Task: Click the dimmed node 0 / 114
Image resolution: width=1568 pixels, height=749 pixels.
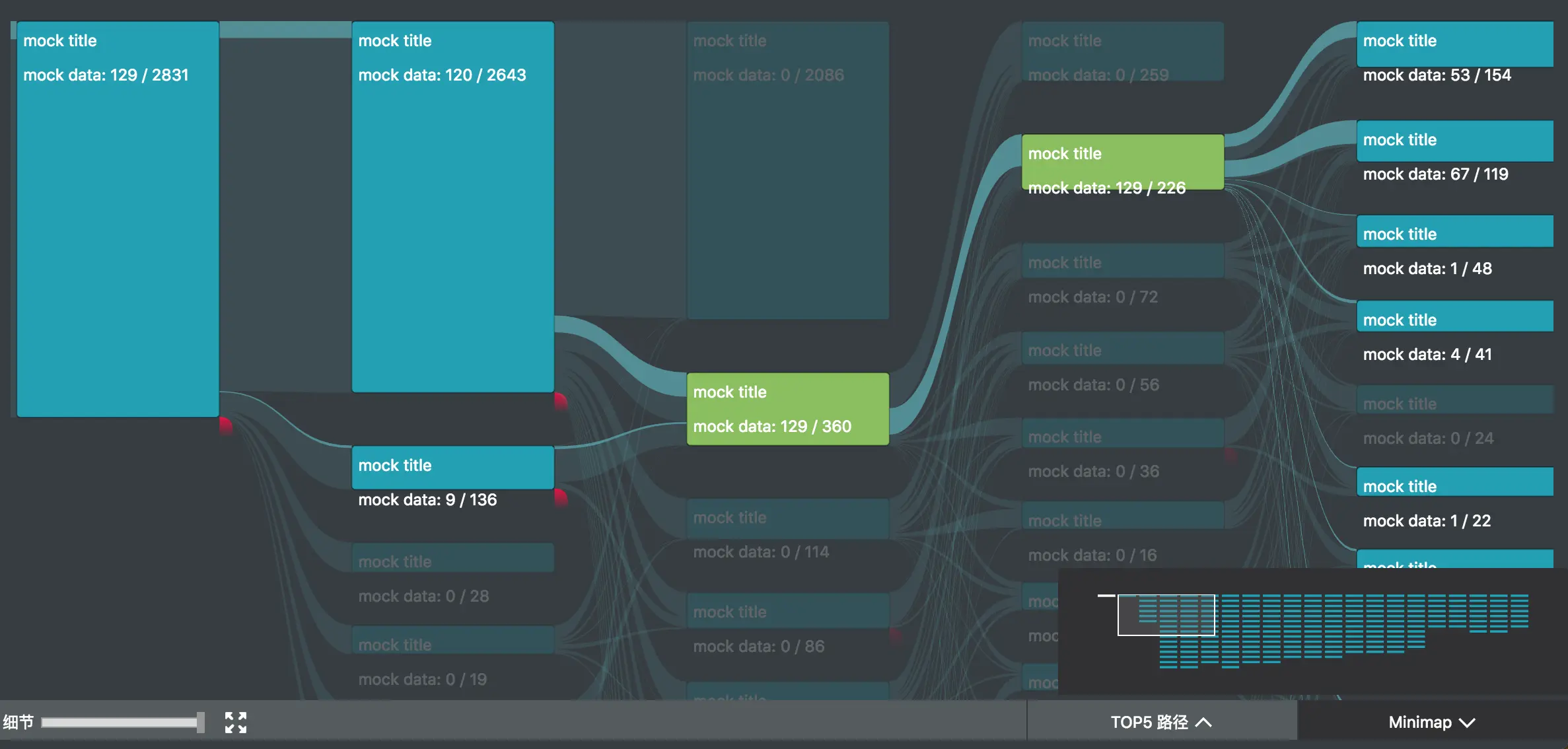Action: [x=787, y=519]
